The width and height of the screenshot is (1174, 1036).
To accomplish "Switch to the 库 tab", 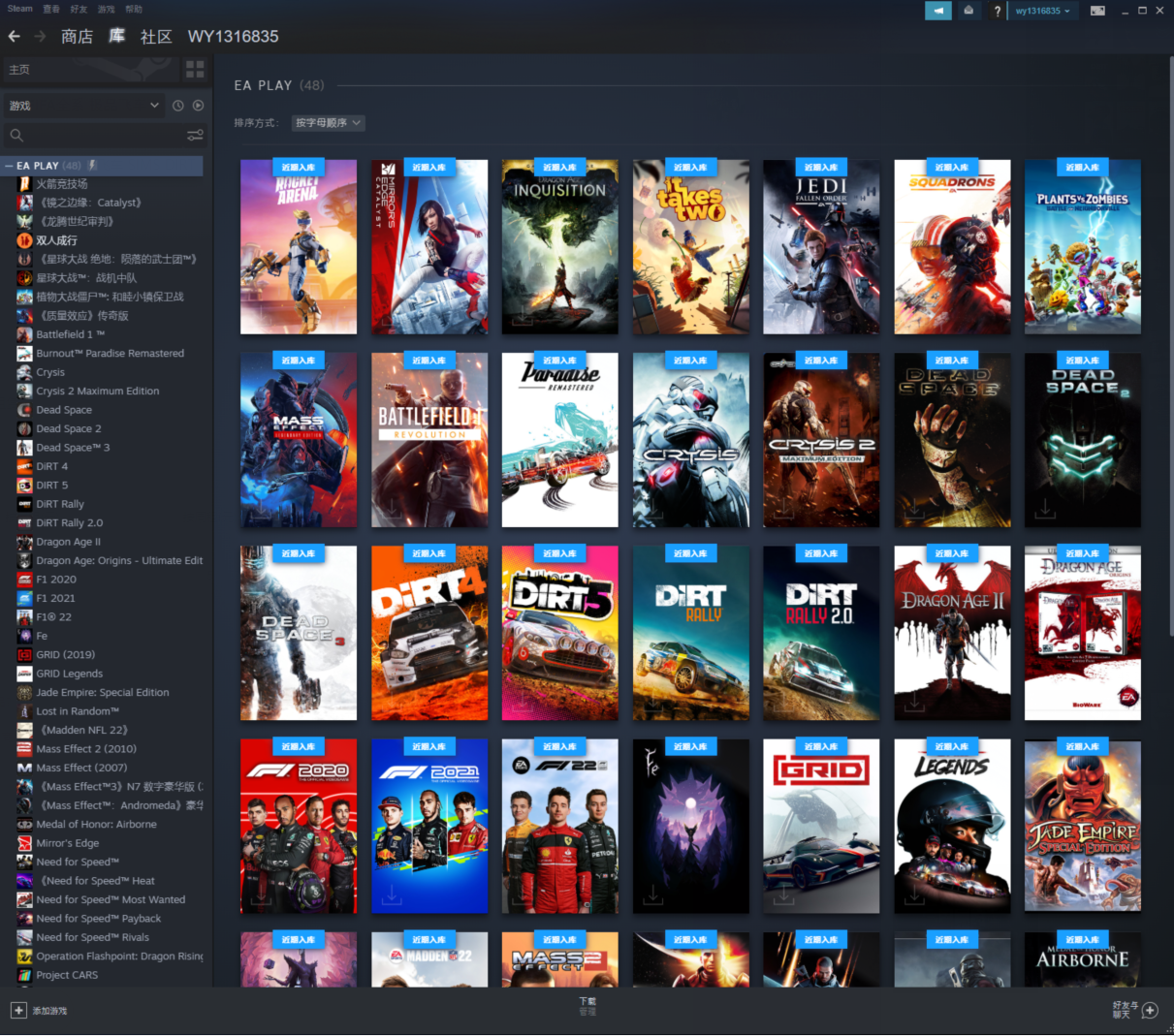I will [x=116, y=37].
